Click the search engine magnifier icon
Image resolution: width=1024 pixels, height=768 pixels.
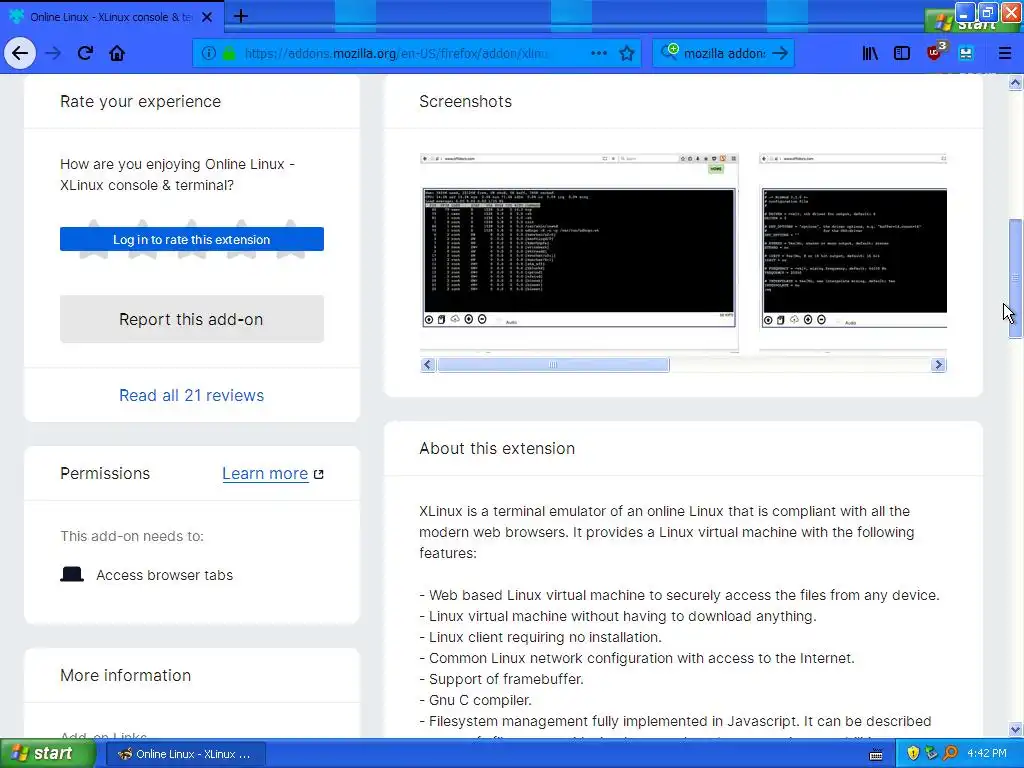click(669, 52)
